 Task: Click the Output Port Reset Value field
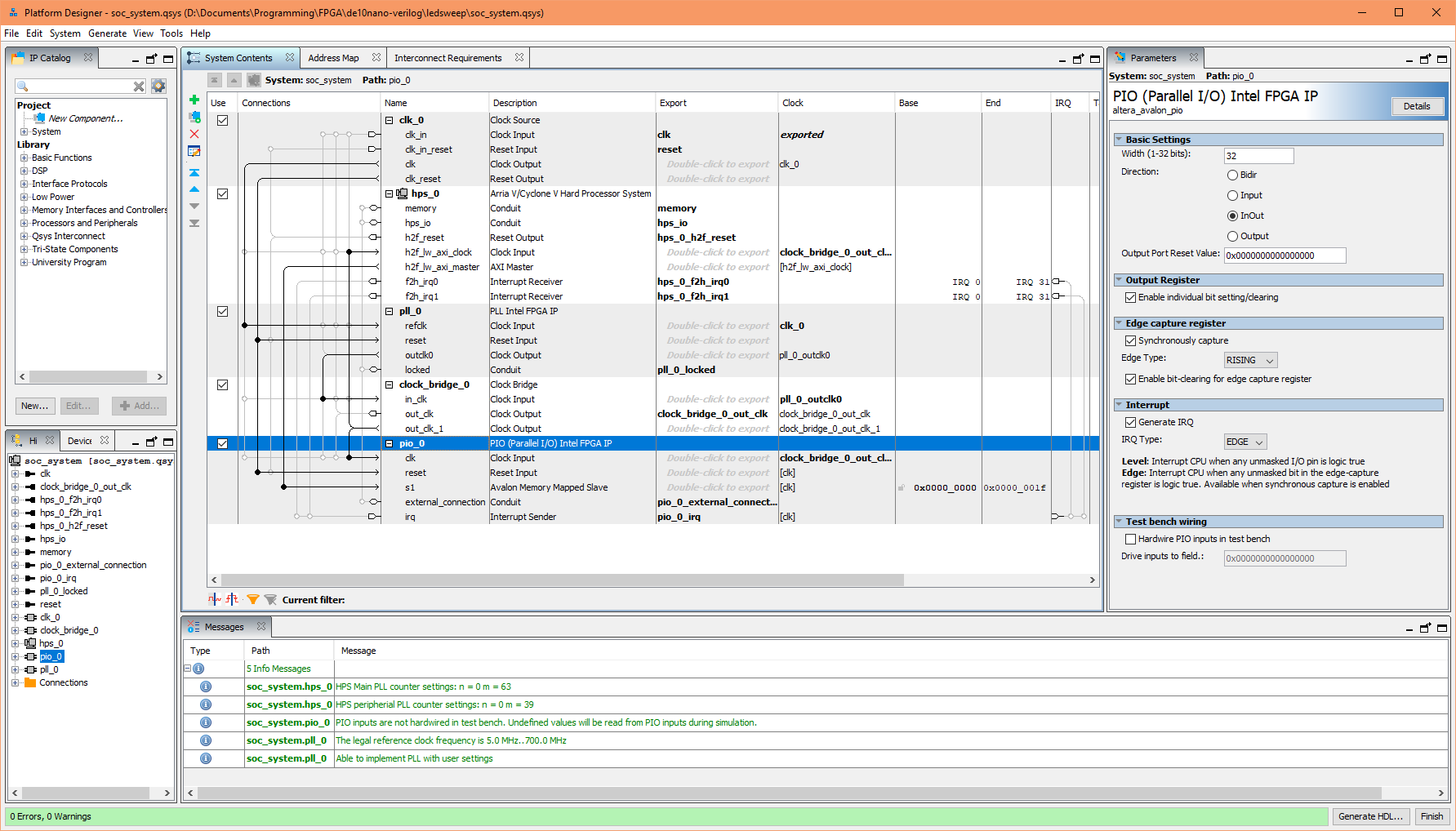1285,256
